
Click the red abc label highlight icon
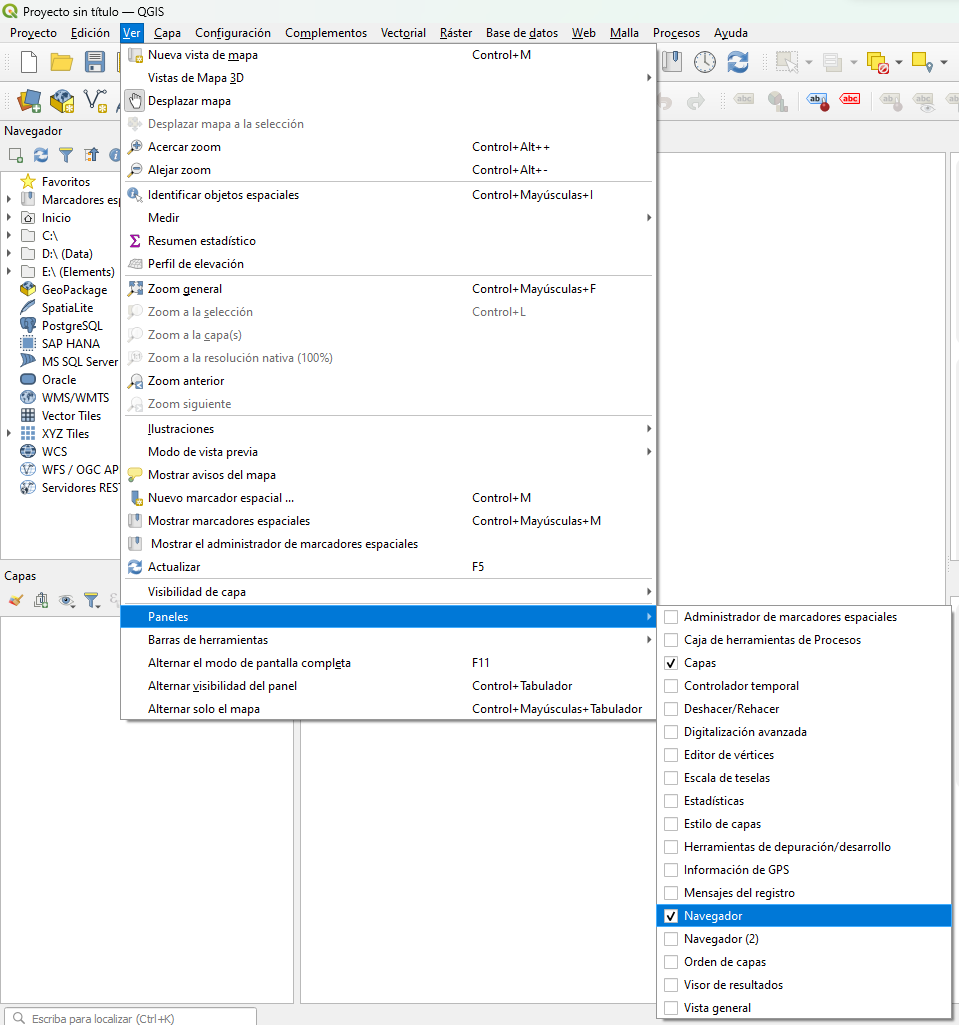click(x=850, y=99)
